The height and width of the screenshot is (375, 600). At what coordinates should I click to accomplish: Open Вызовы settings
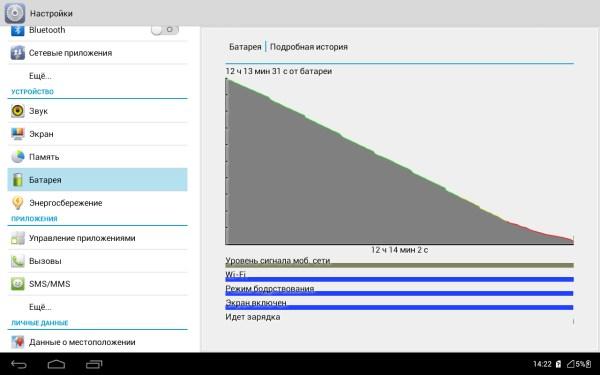pos(98,261)
